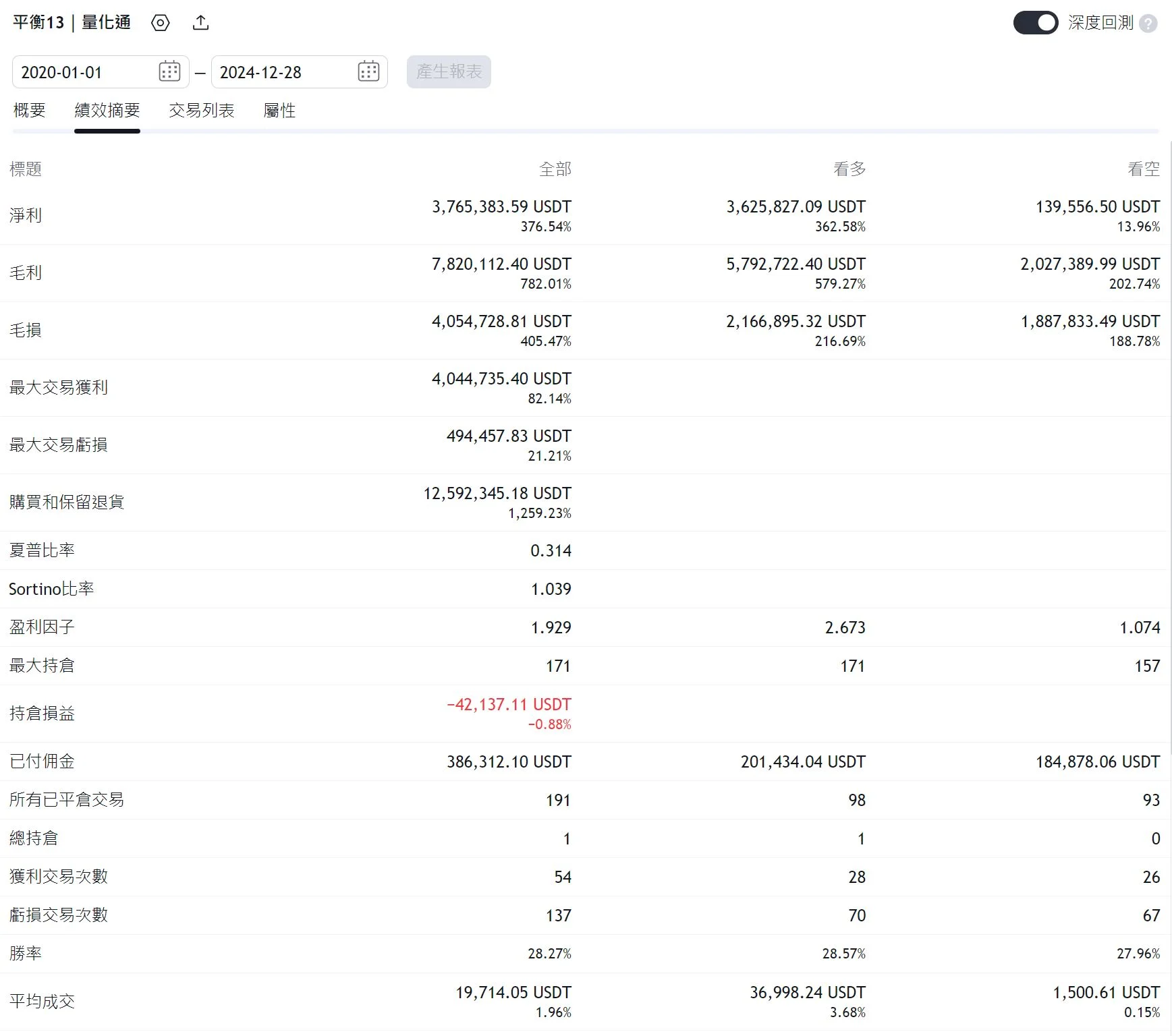1172x1036 pixels.
Task: Click closed trades total 191
Action: click(558, 801)
